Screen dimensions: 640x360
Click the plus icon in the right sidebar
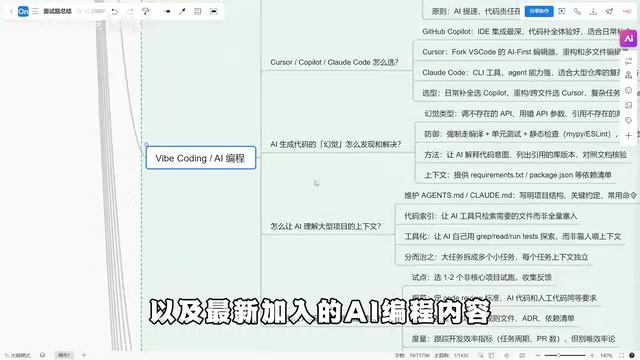pos(629,136)
